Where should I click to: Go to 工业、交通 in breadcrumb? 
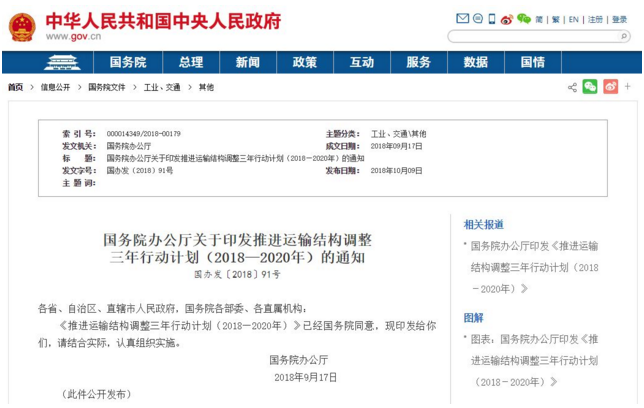pos(162,87)
